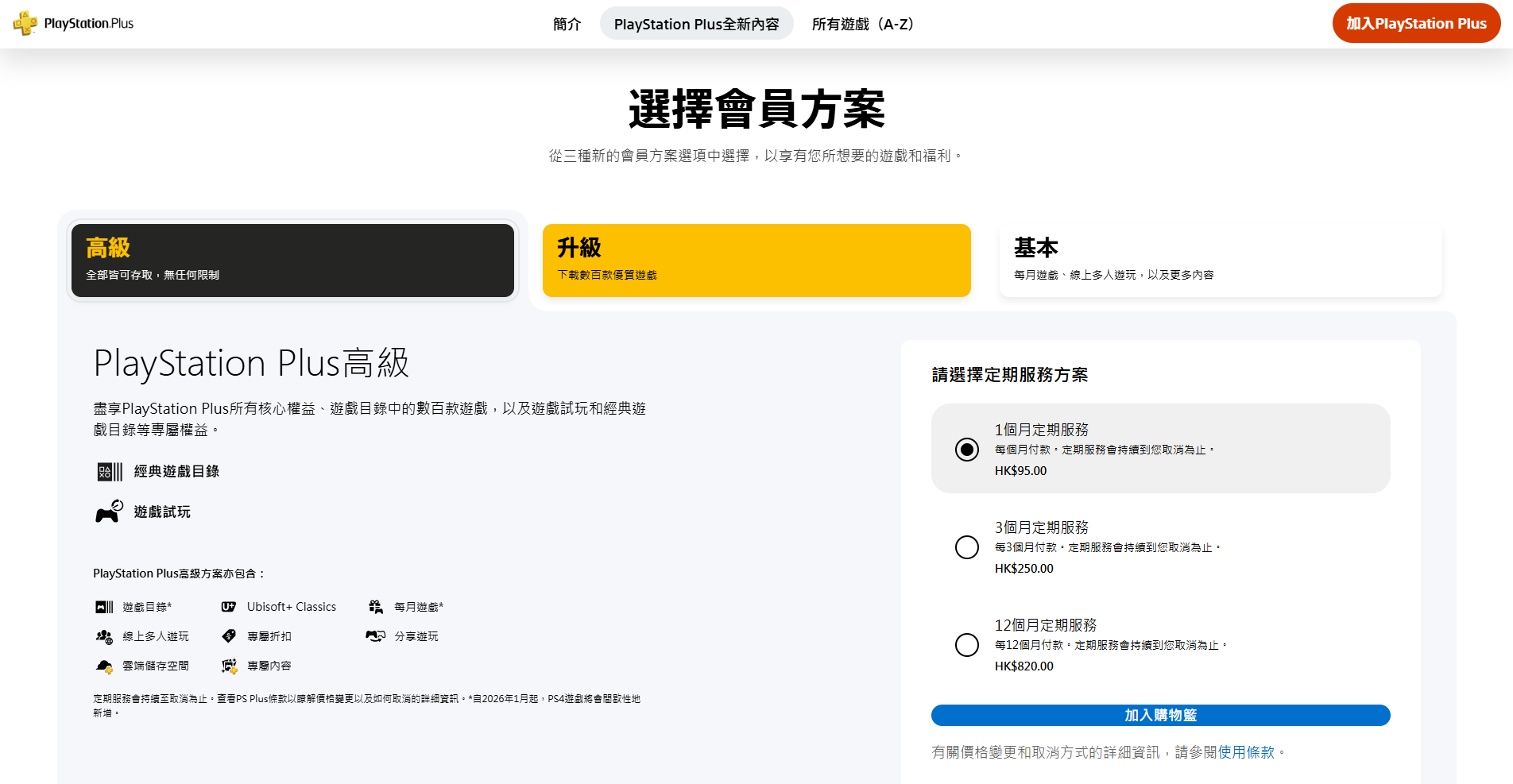Screen dimensions: 1513x784
Task: Switch to the 高級 Premium plan tab
Action: point(292,261)
